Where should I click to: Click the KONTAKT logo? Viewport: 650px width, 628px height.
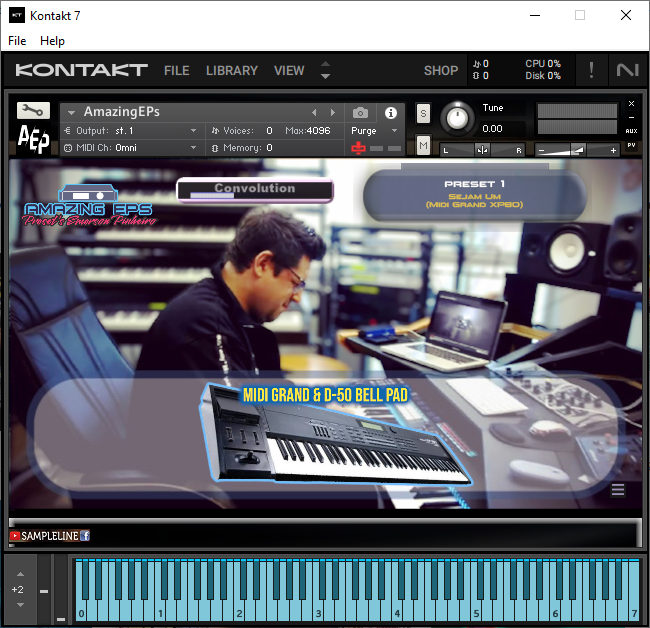(81, 70)
